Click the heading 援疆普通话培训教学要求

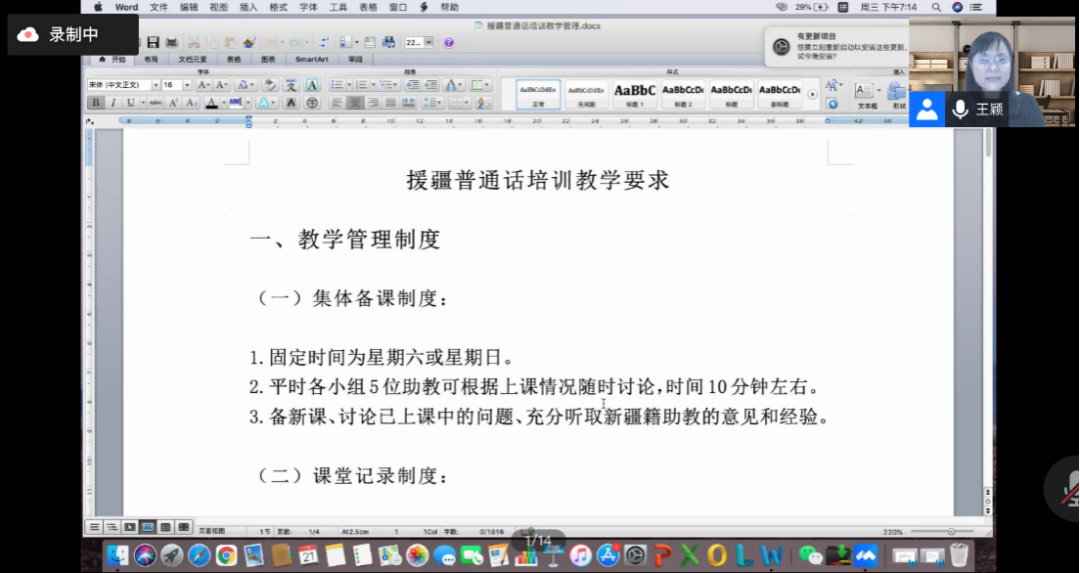pyautogui.click(x=538, y=180)
